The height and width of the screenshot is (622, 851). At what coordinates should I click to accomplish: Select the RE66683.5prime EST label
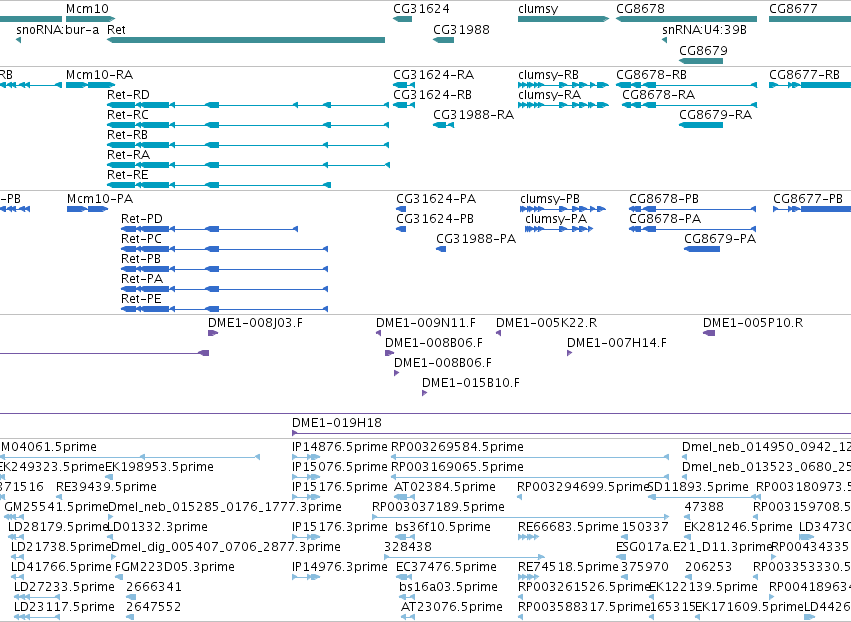[x=568, y=527]
